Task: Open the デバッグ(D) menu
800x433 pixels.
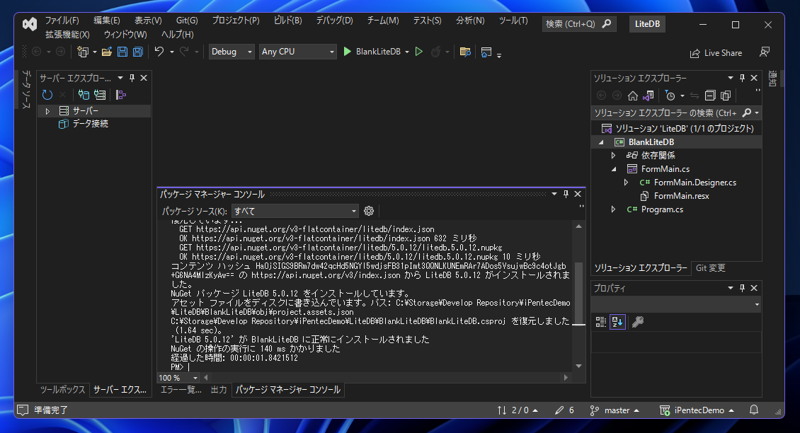Action: point(334,20)
